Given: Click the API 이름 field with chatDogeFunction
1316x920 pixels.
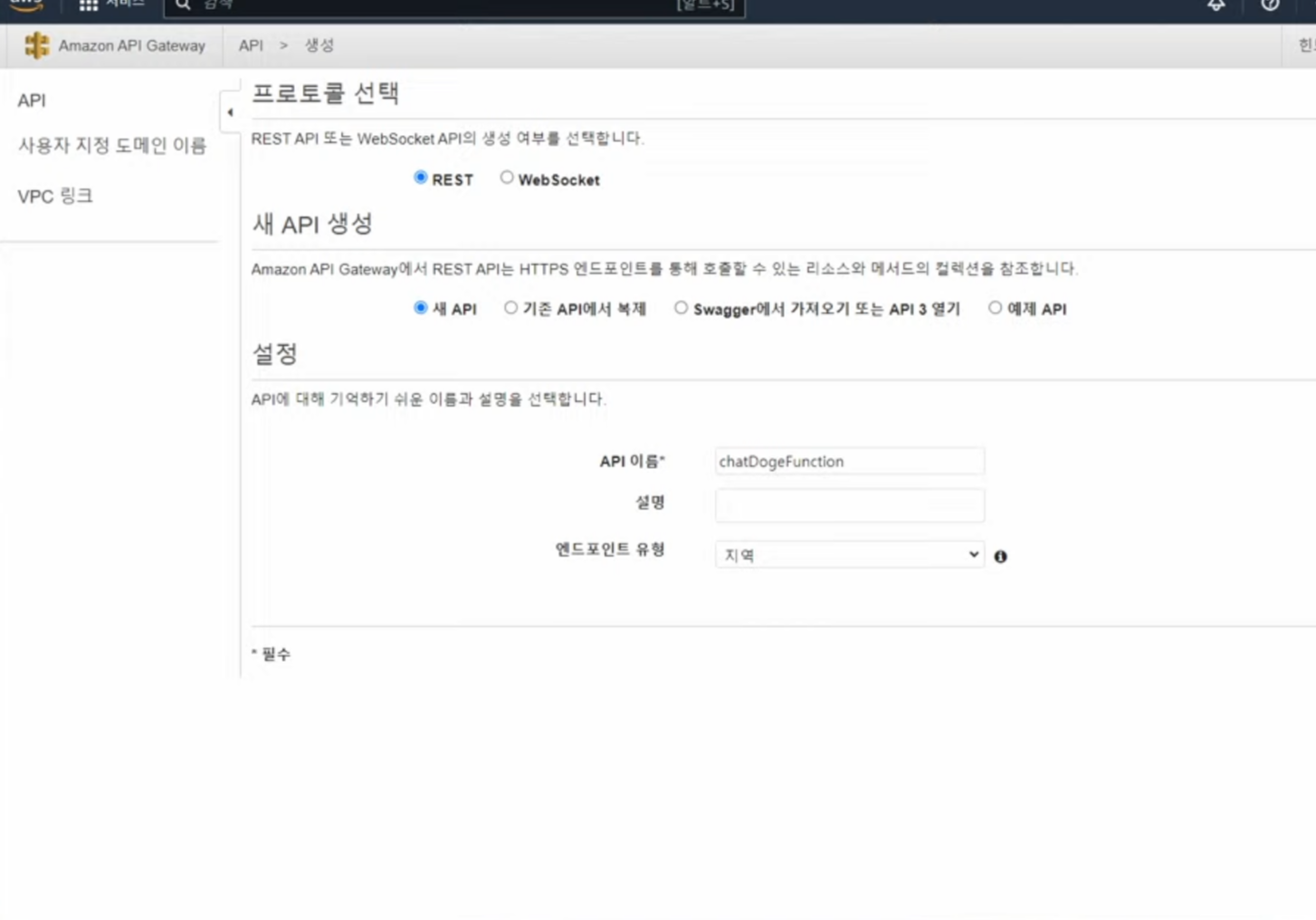Looking at the screenshot, I should 849,461.
